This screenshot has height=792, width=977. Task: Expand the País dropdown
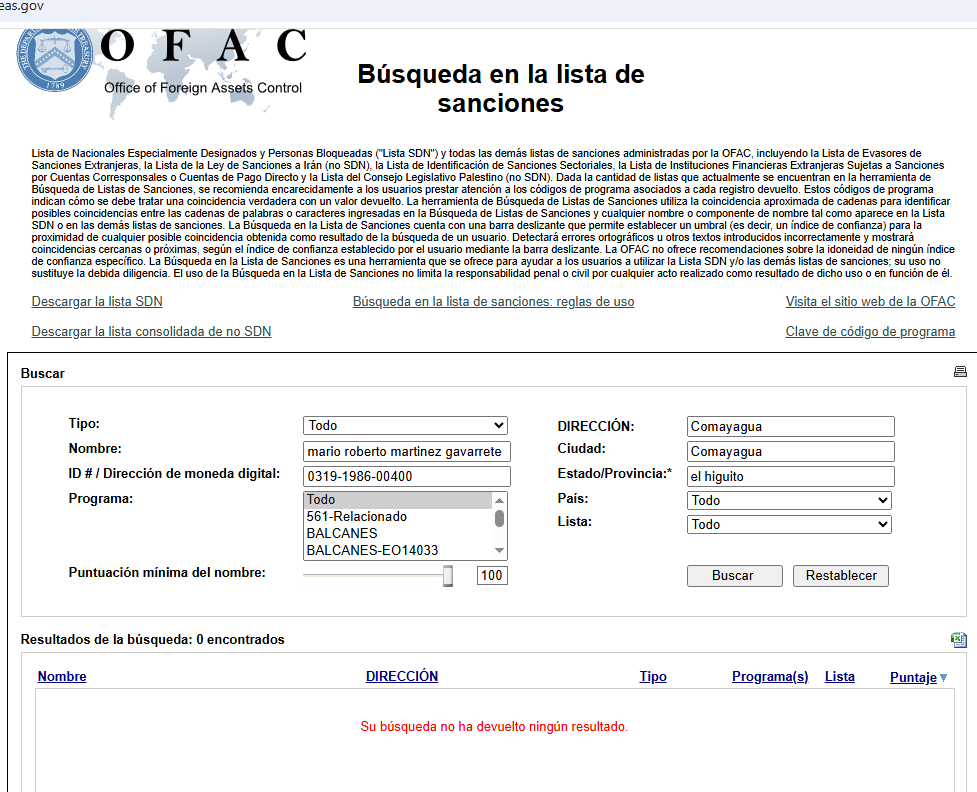pos(789,500)
